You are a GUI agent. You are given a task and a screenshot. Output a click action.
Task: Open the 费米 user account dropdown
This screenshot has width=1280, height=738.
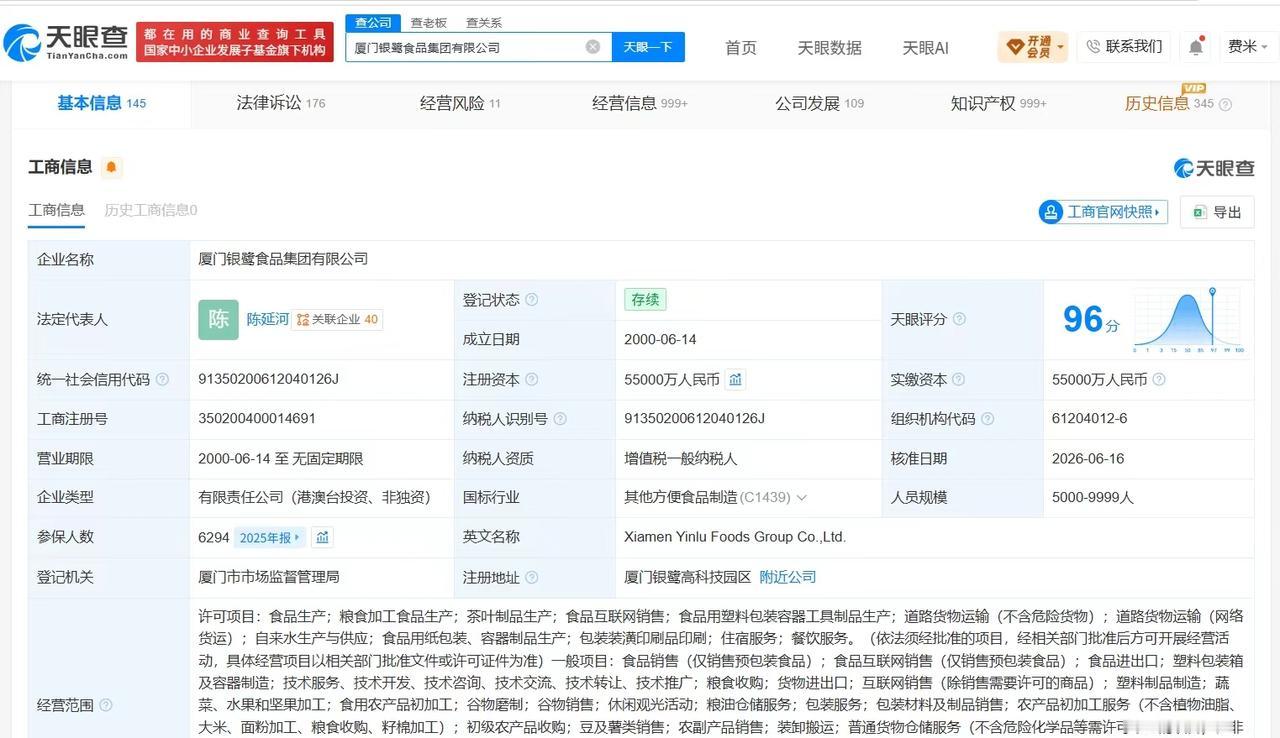click(1248, 47)
